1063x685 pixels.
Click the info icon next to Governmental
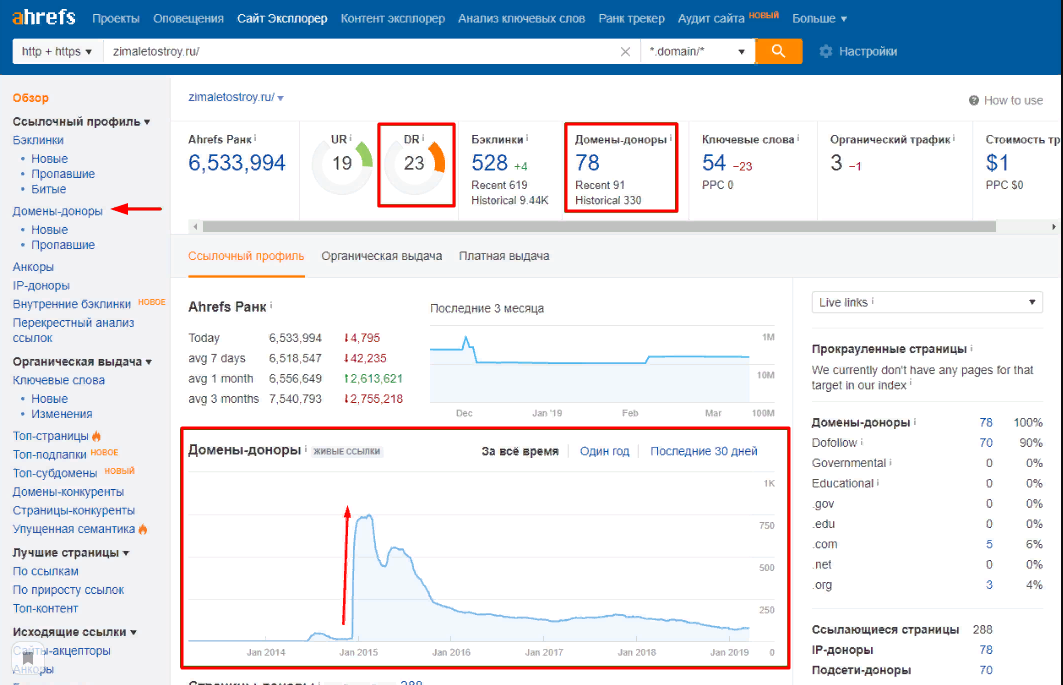[890, 462]
